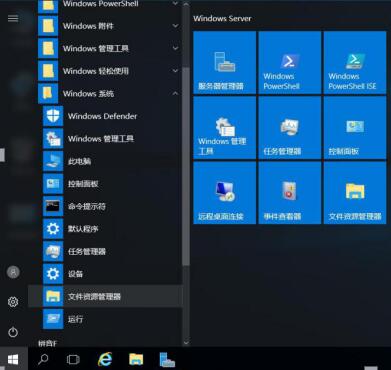Open 服务器管理器 tile
The width and height of the screenshot is (391, 370).
[x=225, y=63]
